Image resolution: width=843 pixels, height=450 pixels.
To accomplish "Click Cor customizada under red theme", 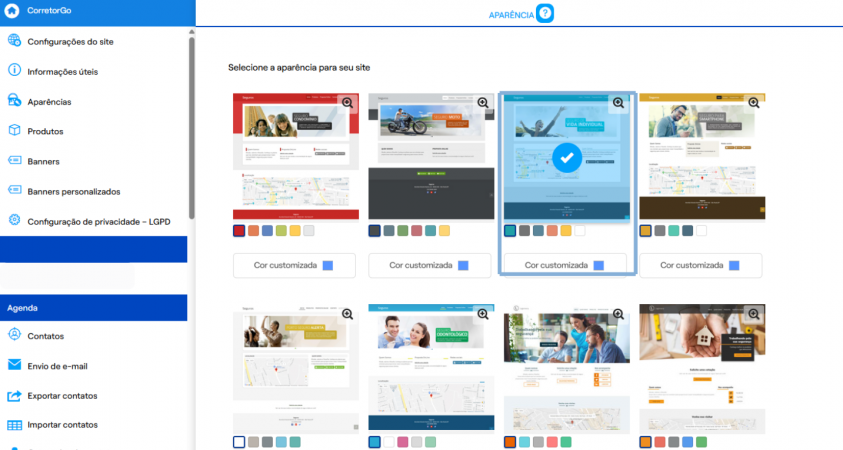I will pyautogui.click(x=294, y=266).
